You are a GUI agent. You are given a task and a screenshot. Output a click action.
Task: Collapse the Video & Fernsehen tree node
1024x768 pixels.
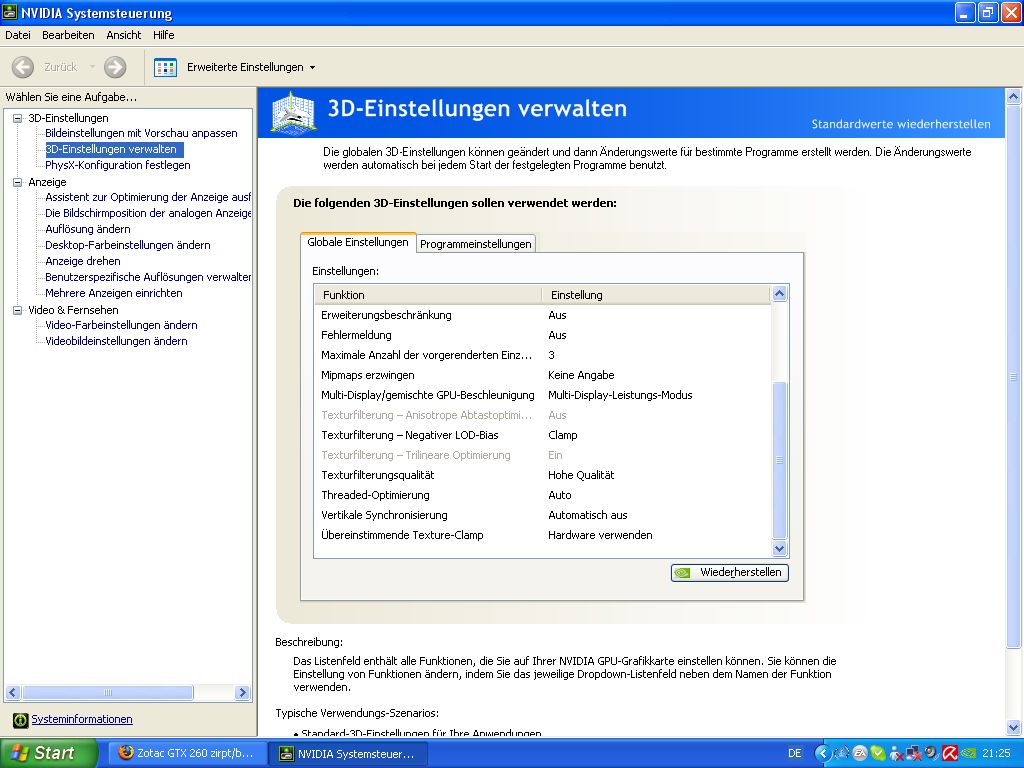point(18,310)
